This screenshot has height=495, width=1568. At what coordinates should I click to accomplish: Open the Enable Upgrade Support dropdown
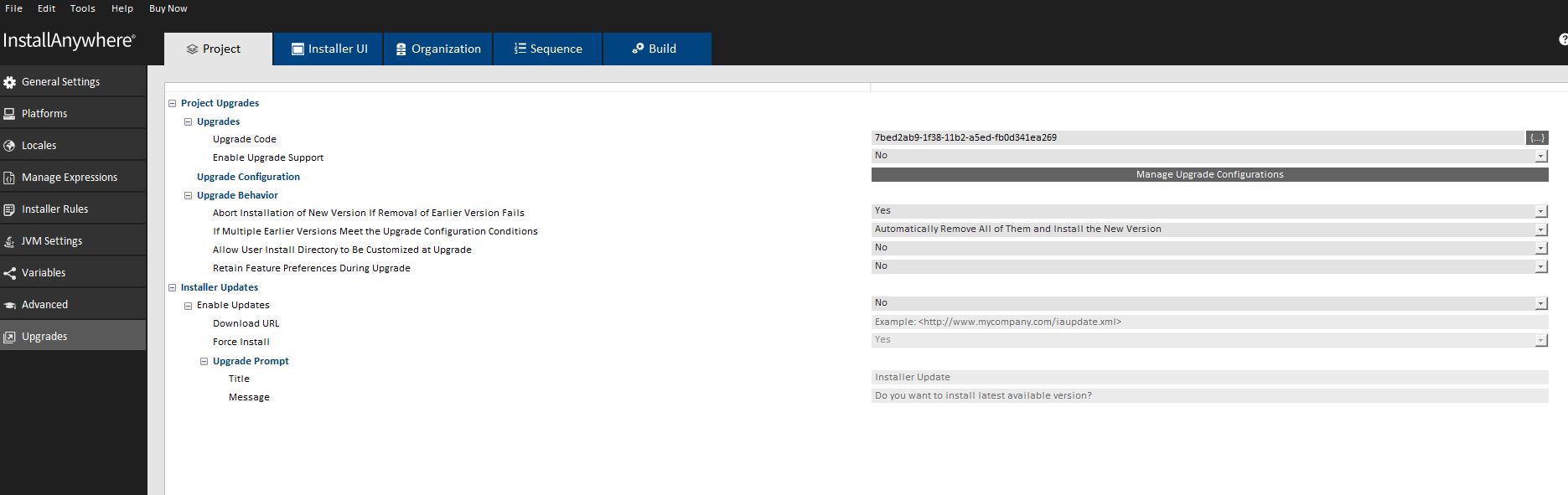[x=1540, y=157]
